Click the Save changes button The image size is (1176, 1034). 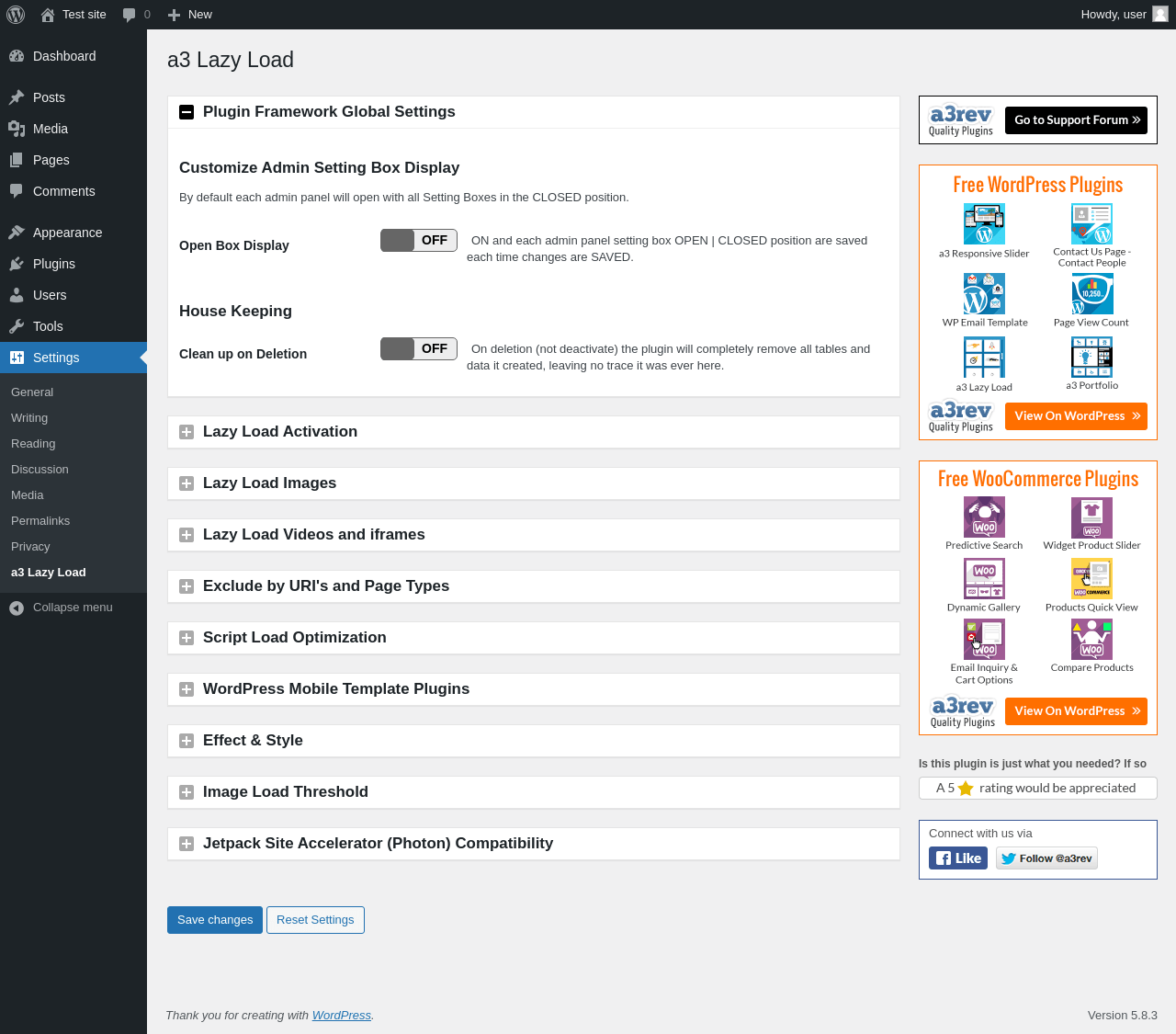(x=215, y=920)
